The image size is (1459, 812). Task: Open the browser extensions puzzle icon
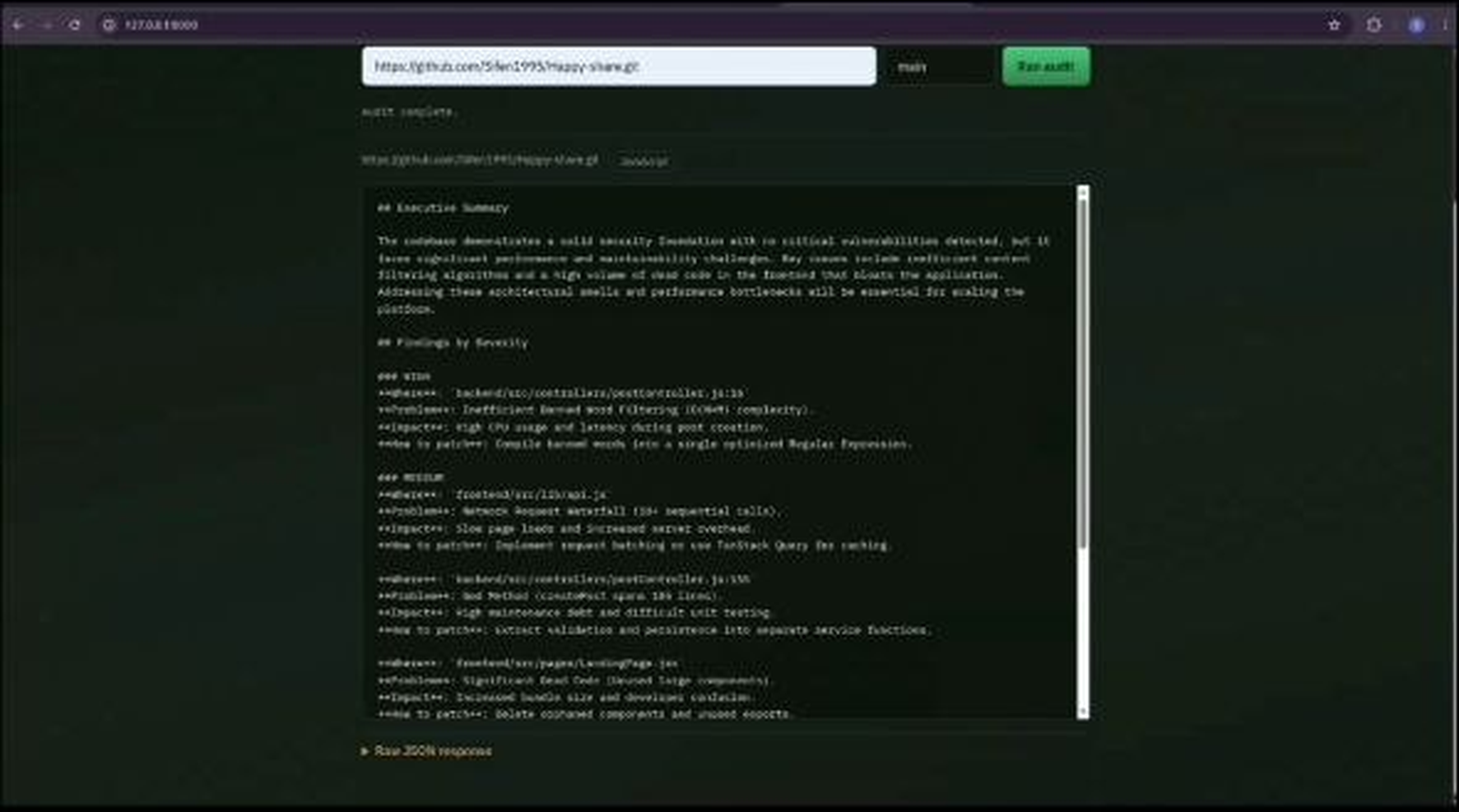[x=1373, y=25]
